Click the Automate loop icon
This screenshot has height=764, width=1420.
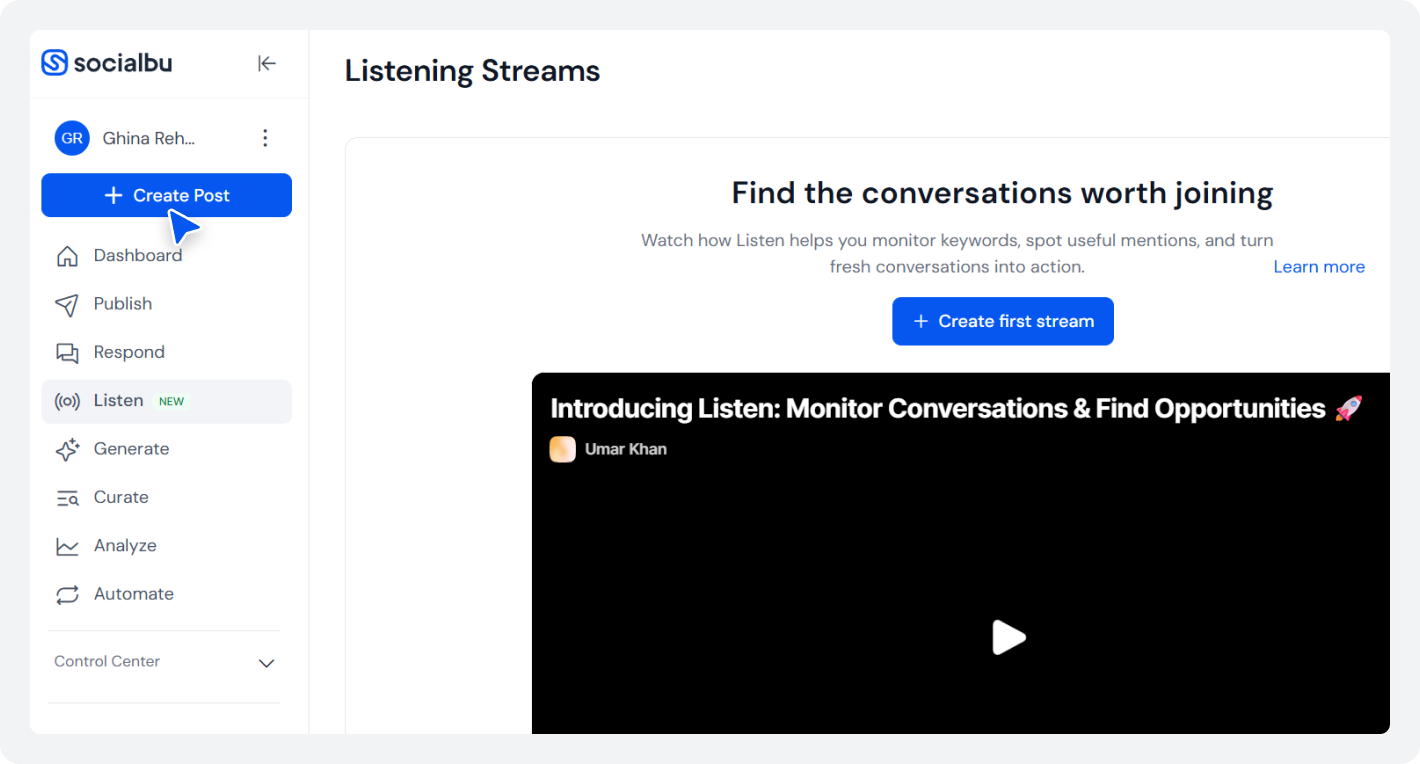point(67,594)
